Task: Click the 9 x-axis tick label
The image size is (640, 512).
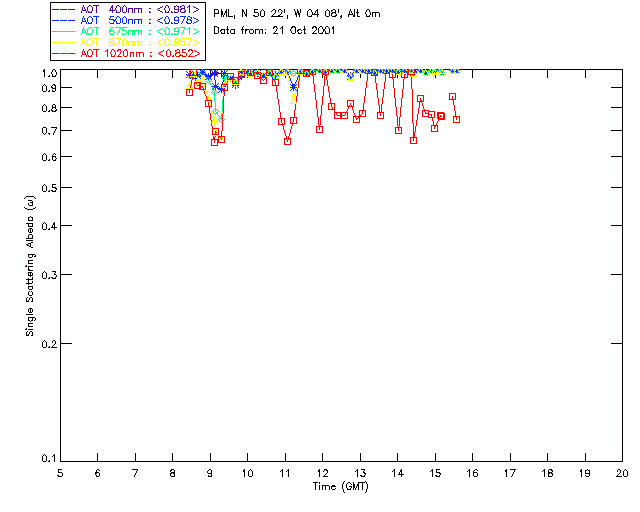Action: coord(210,473)
